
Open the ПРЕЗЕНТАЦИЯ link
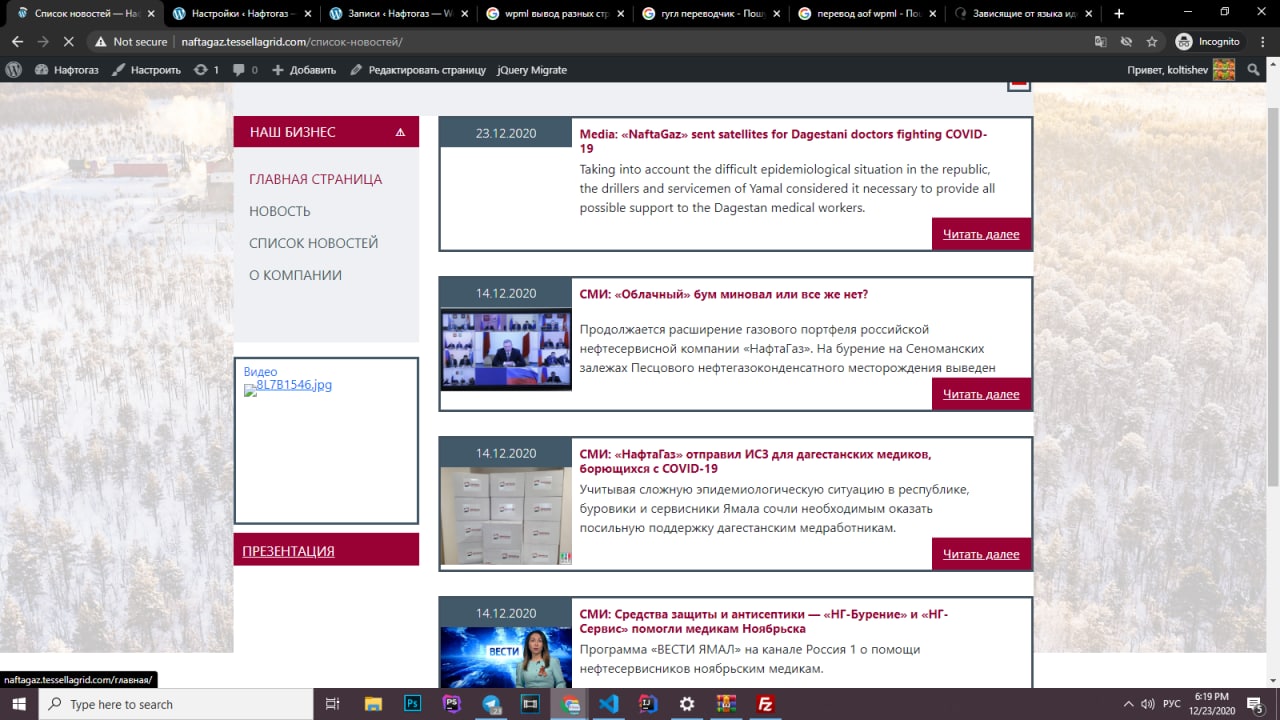tap(288, 551)
